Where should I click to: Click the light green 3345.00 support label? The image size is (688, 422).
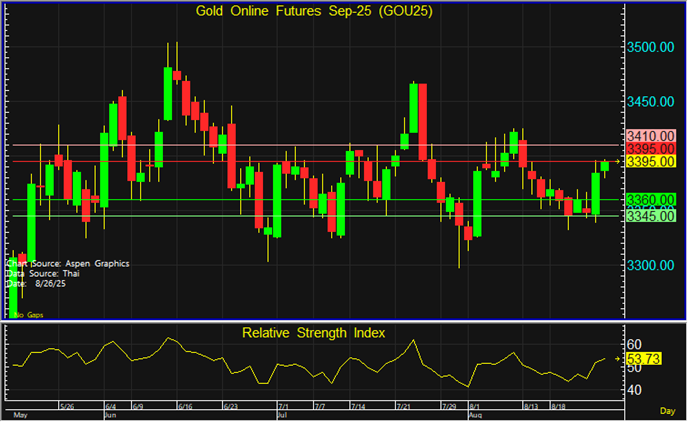[650, 216]
